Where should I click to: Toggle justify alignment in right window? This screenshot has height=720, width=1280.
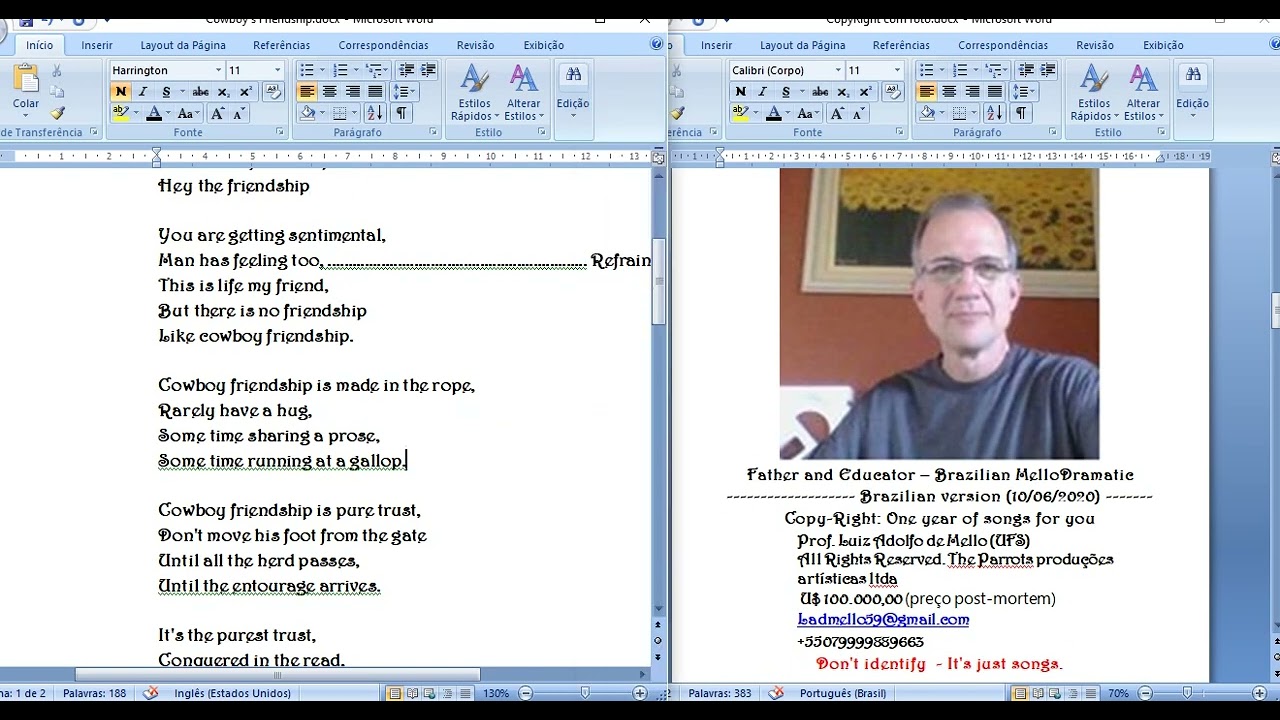point(995,92)
